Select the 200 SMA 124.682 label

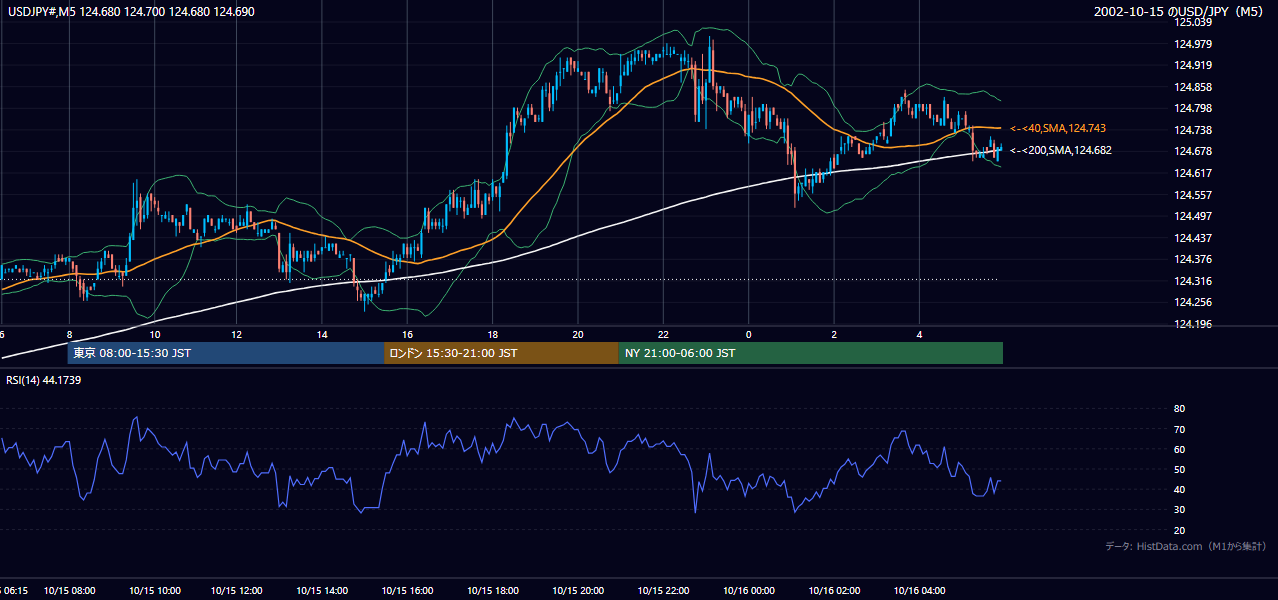(x=1061, y=151)
